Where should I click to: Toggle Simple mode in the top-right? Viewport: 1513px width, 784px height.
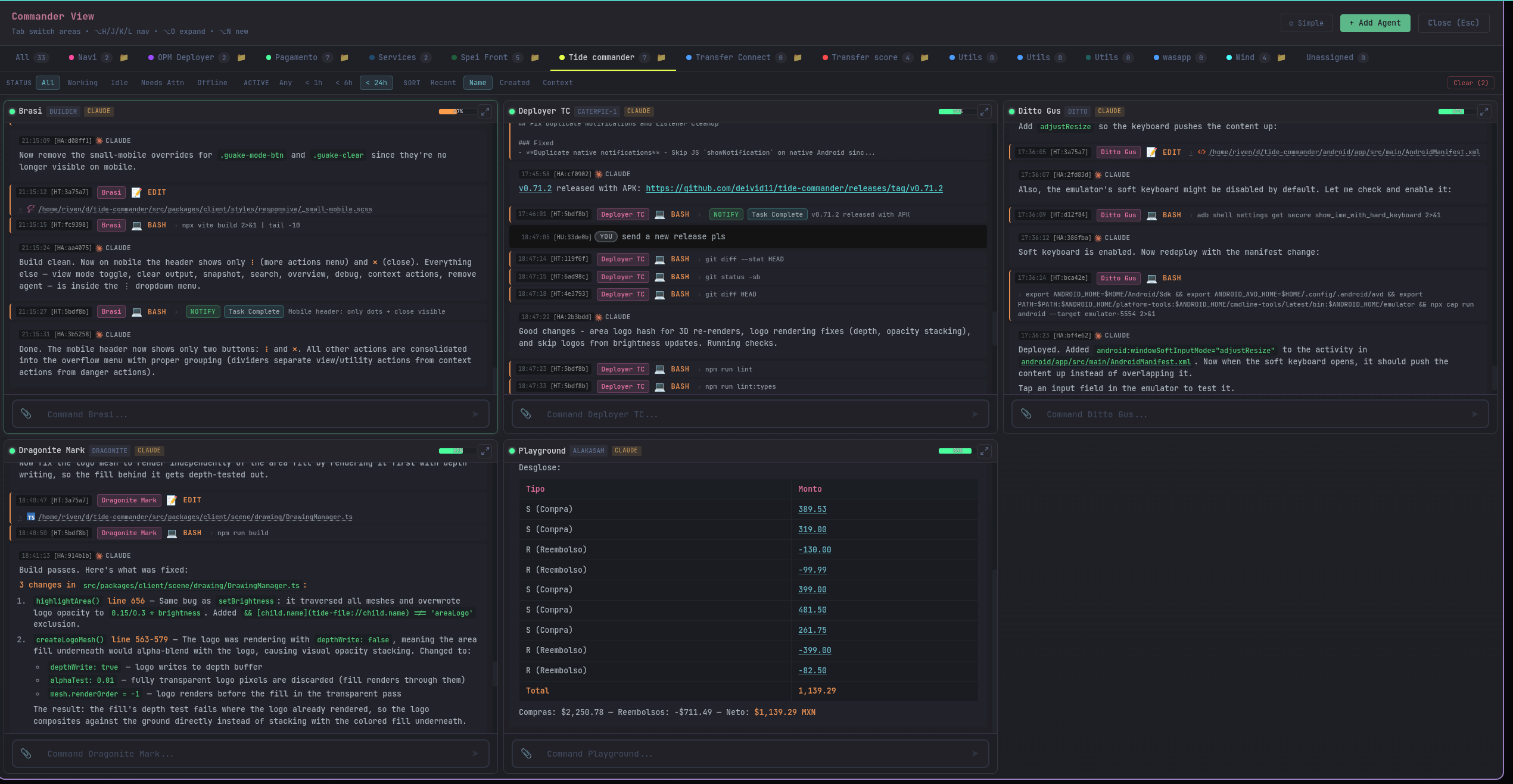(x=1306, y=23)
